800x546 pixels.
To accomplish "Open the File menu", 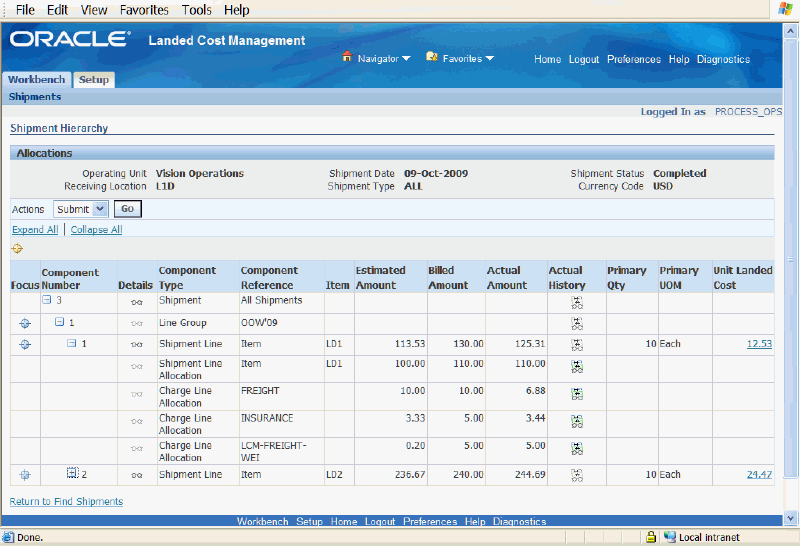I will pyautogui.click(x=25, y=10).
